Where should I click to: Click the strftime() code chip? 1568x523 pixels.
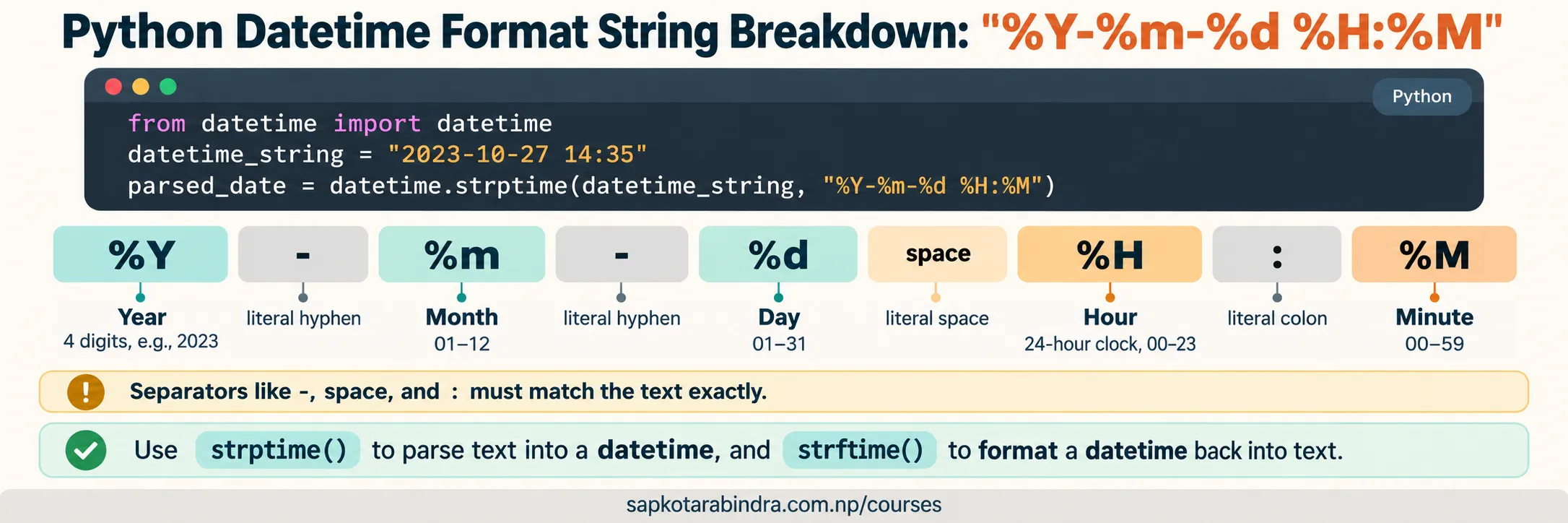pos(860,450)
